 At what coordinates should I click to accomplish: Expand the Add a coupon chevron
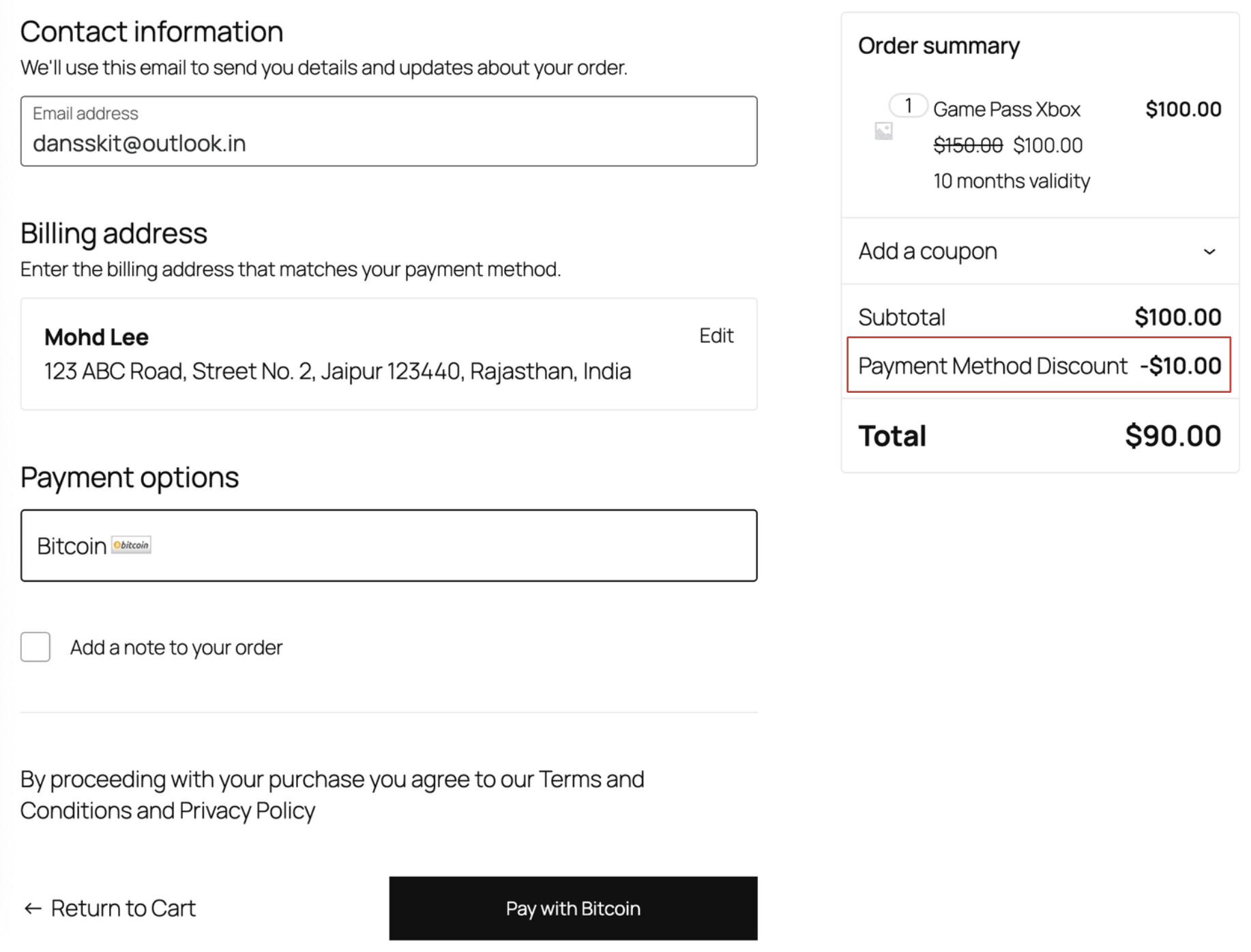pyautogui.click(x=1209, y=252)
